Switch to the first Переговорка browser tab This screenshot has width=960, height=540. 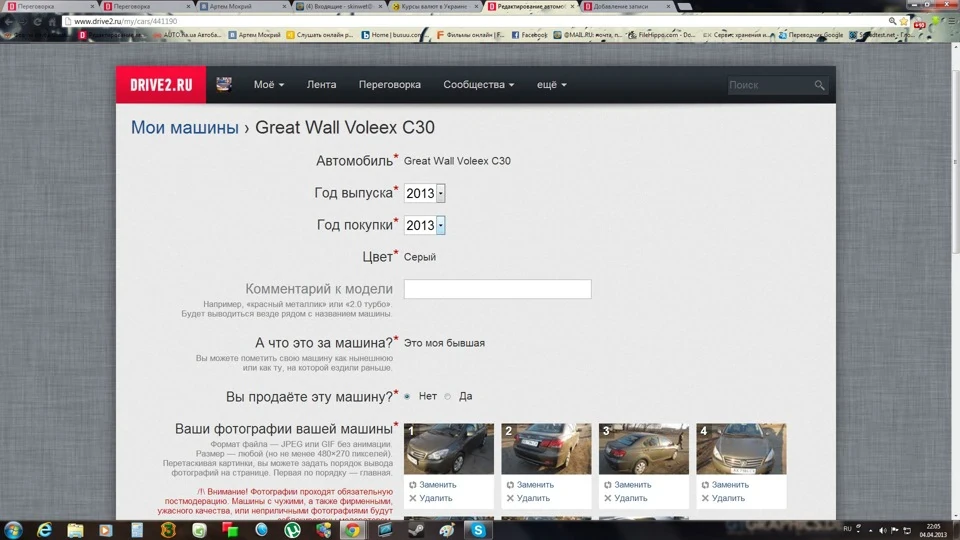pos(50,6)
